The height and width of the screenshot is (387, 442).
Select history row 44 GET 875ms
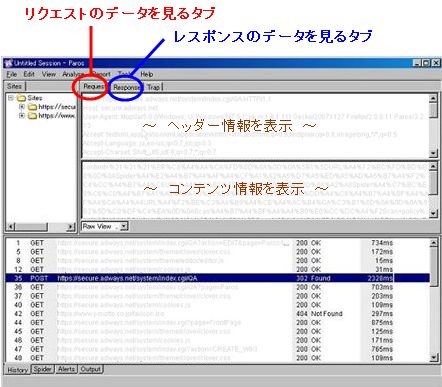pyautogui.click(x=217, y=323)
